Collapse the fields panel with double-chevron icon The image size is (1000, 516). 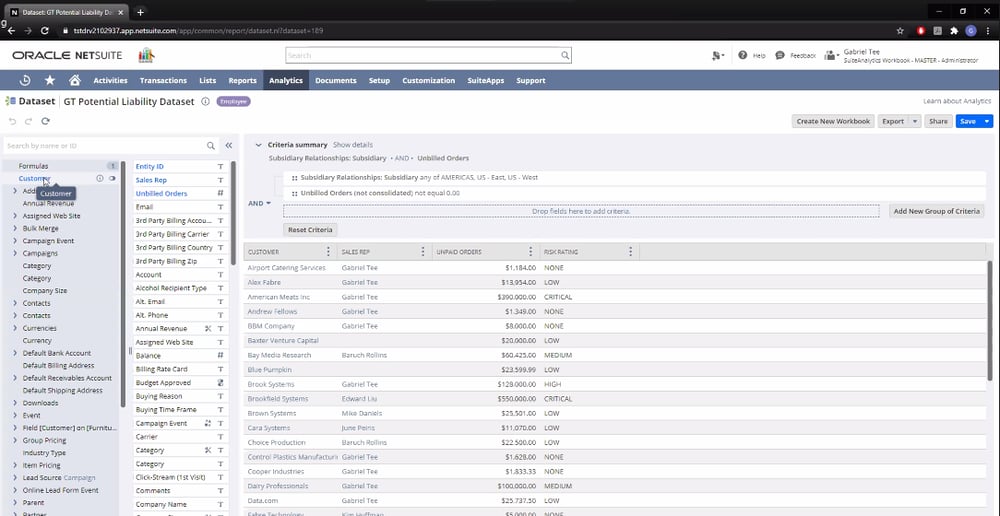tap(229, 146)
